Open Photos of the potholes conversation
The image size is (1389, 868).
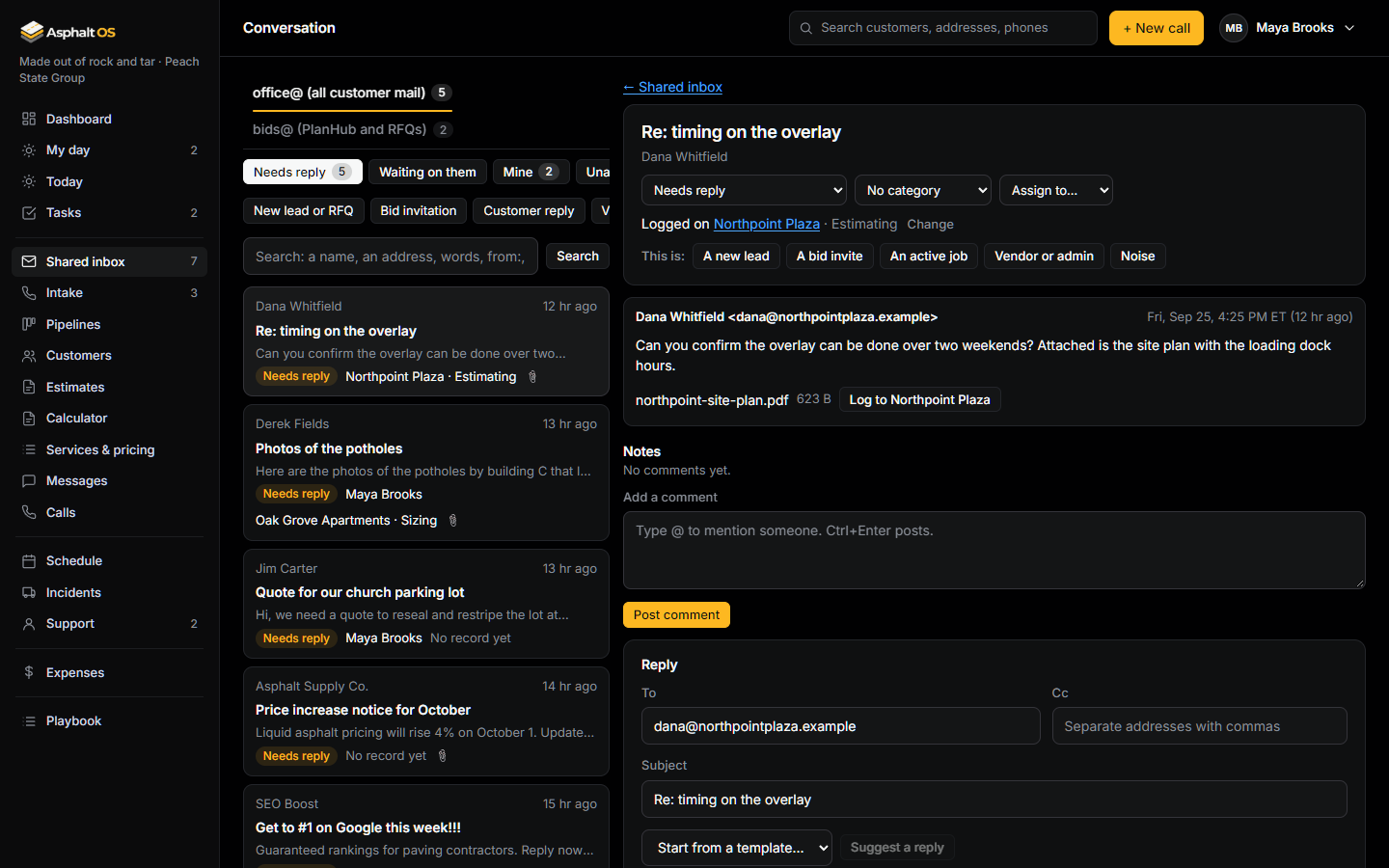pos(426,473)
